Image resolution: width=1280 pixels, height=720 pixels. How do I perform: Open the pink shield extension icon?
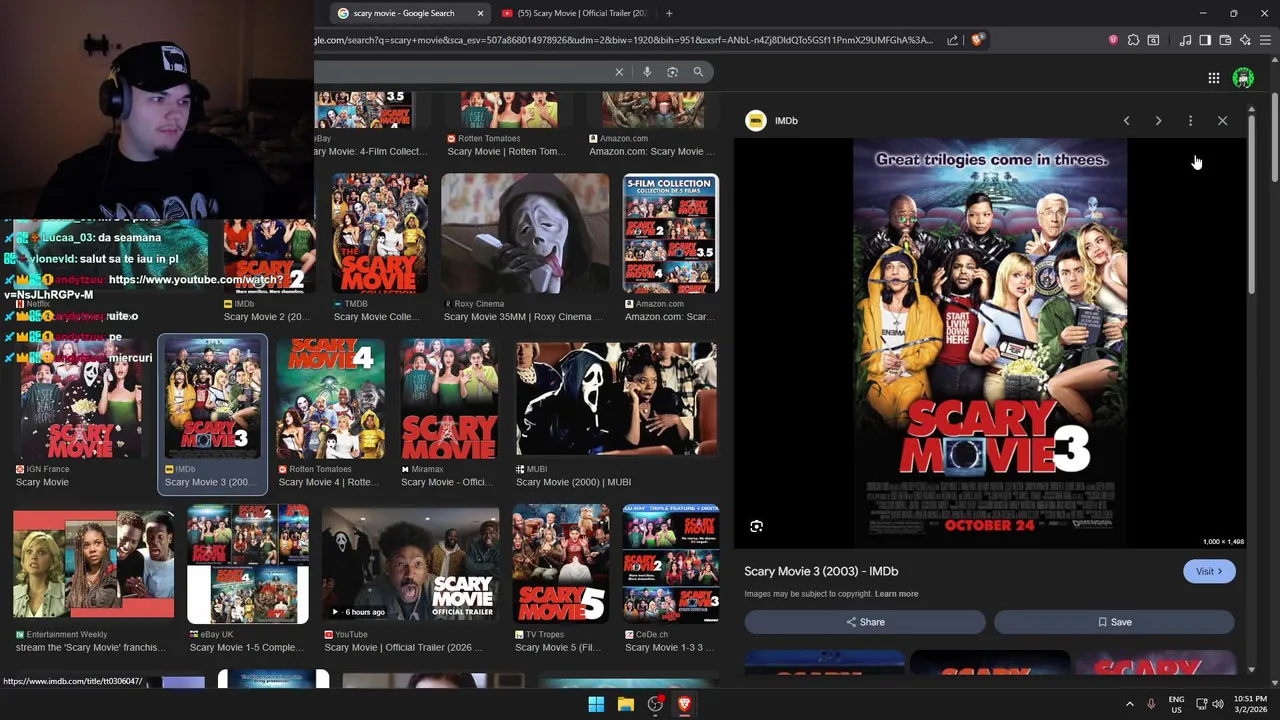(x=1113, y=40)
